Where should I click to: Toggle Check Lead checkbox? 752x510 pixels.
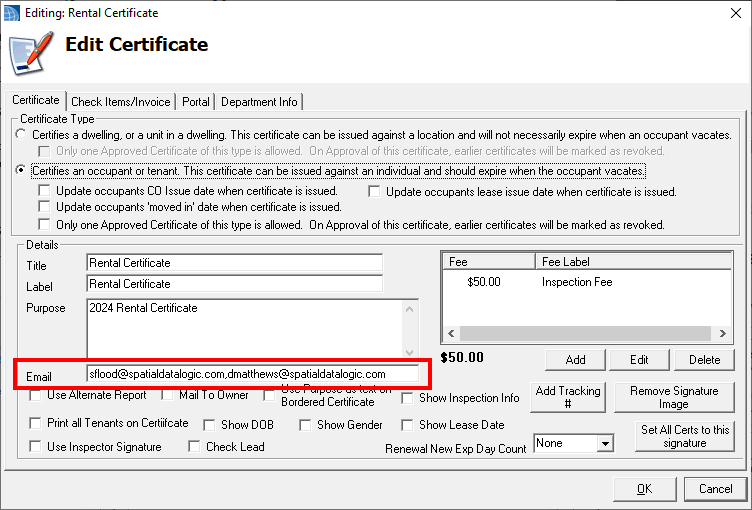[194, 447]
